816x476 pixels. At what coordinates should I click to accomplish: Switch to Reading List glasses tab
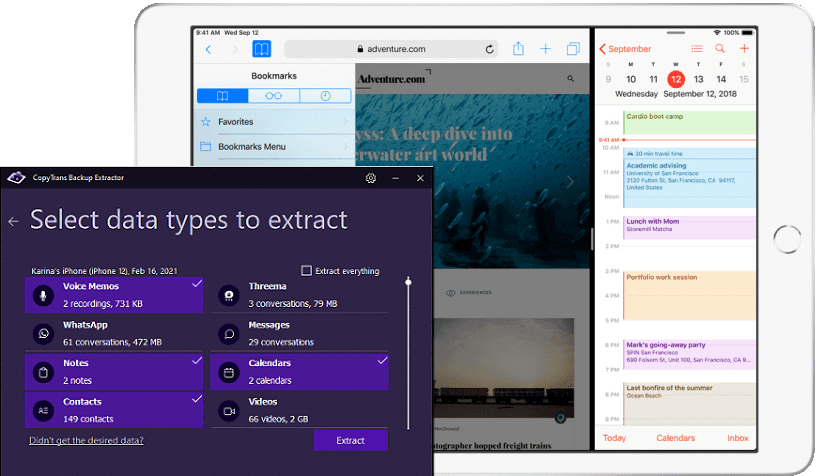pos(274,96)
